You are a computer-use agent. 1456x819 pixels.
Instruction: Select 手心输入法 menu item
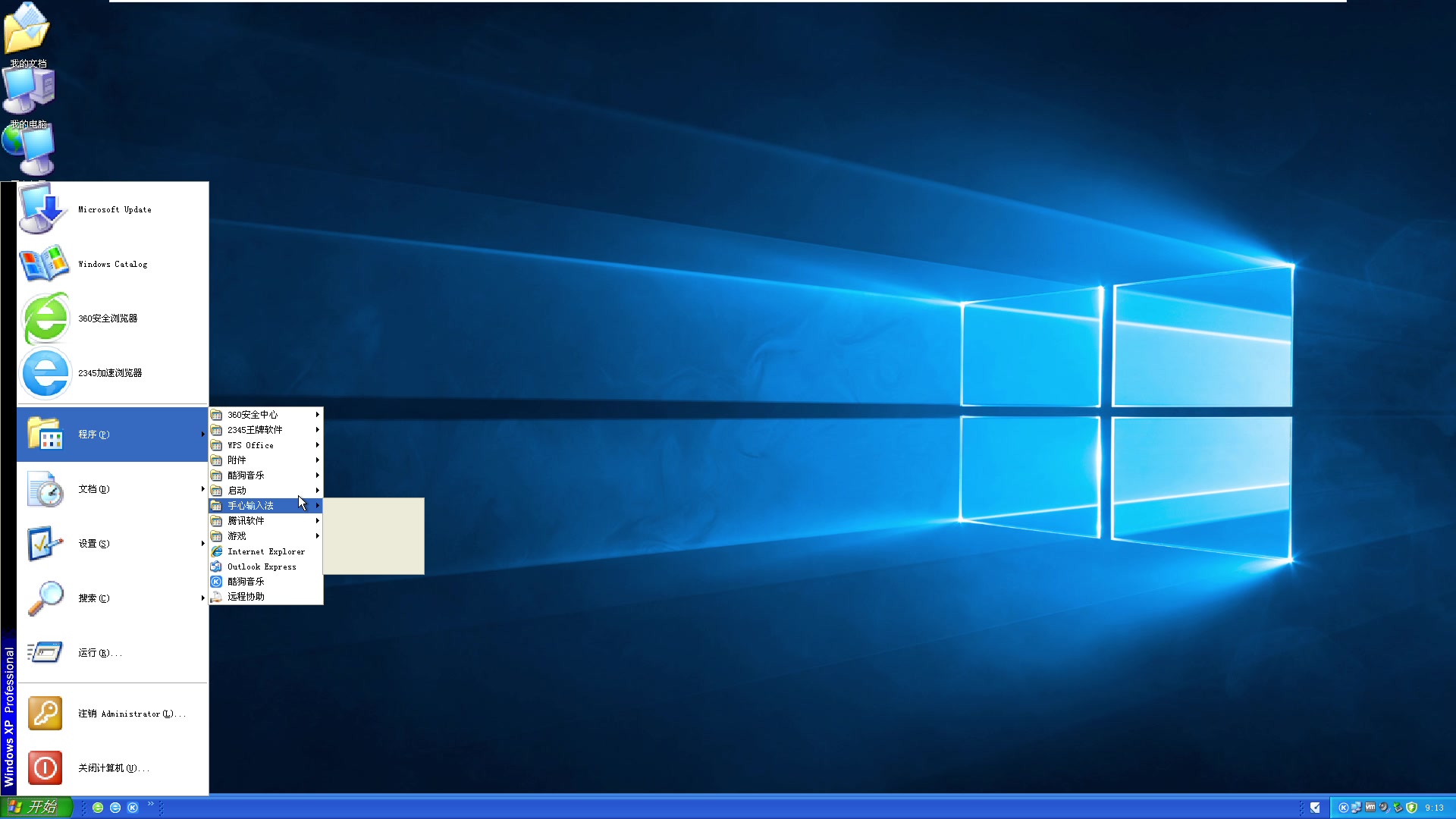265,505
